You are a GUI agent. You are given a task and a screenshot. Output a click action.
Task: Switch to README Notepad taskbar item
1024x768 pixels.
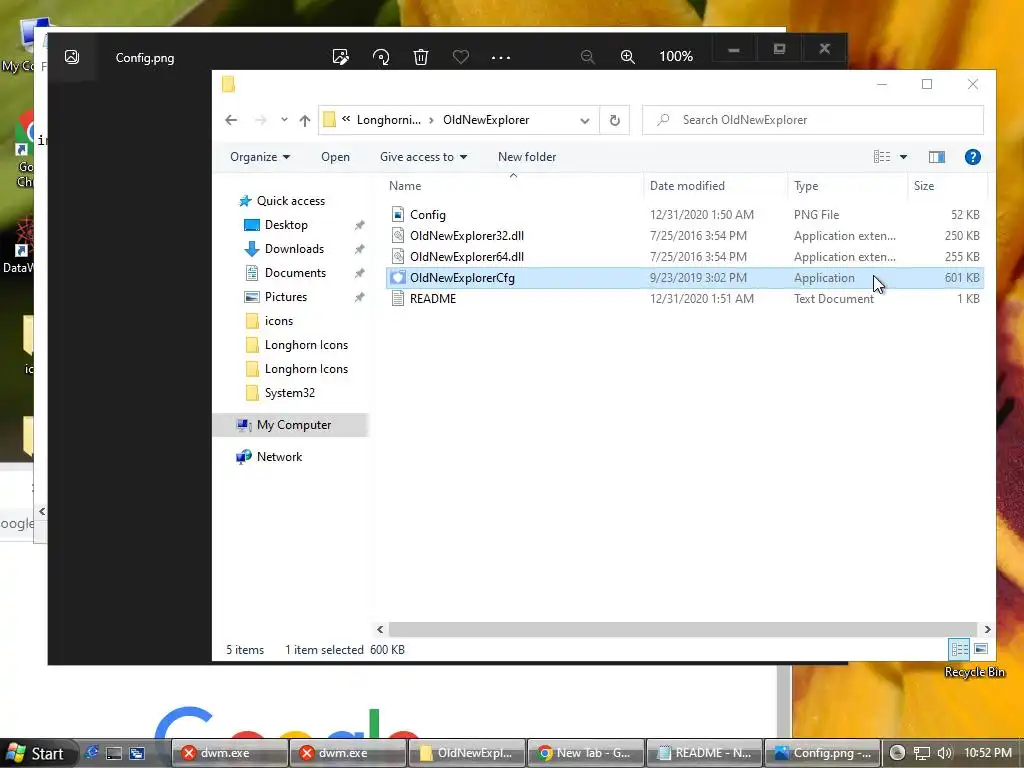pyautogui.click(x=704, y=753)
